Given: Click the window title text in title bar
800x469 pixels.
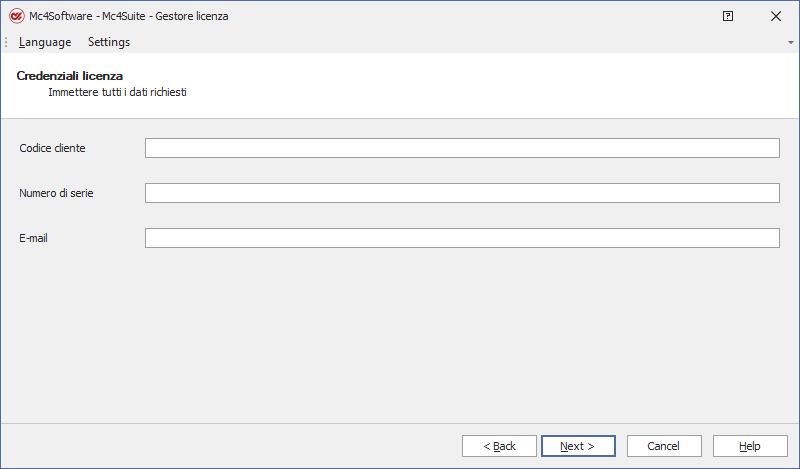Looking at the screenshot, I should click(129, 16).
